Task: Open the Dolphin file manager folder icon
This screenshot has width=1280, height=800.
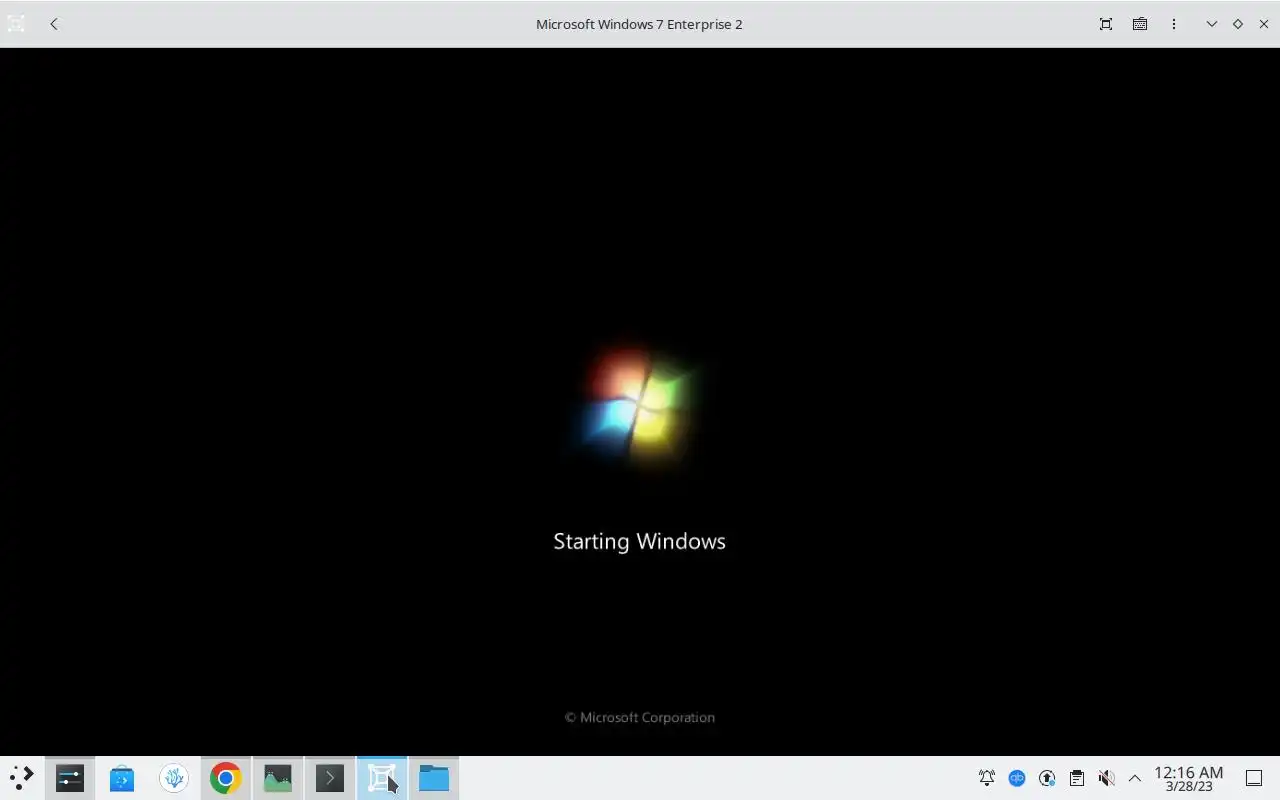Action: coord(434,778)
